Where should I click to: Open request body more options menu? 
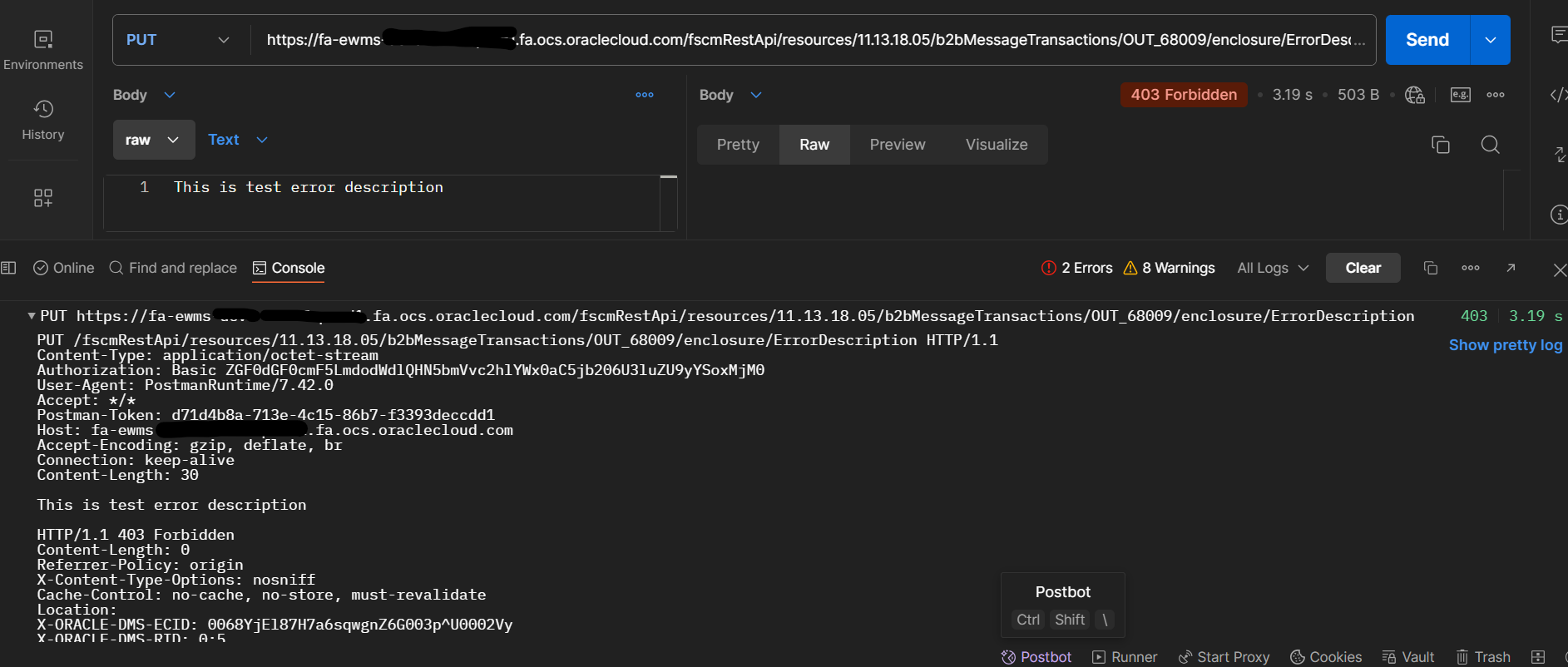point(645,95)
